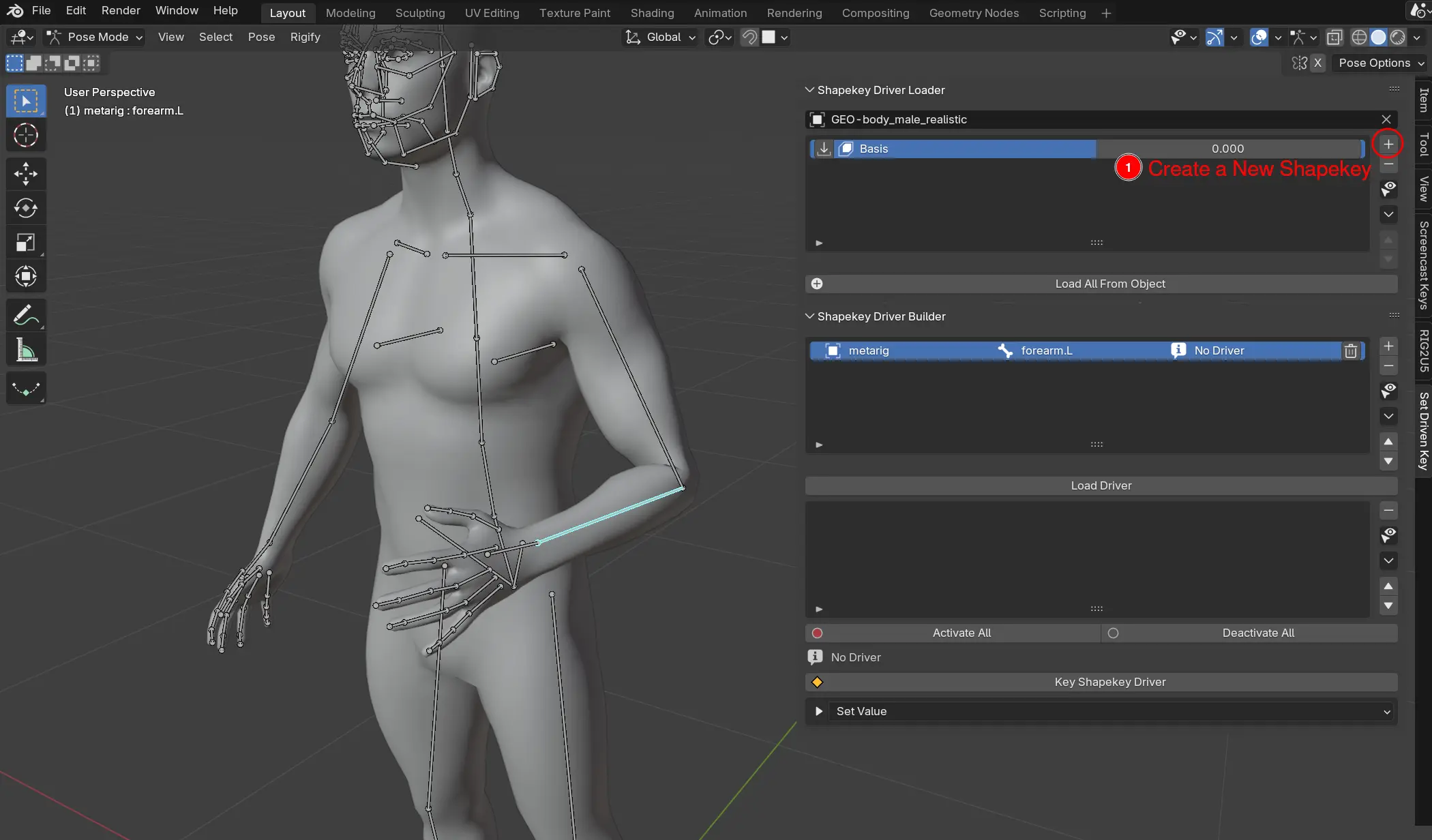
Task: Click the plus to add new shapekey
Action: (1388, 144)
